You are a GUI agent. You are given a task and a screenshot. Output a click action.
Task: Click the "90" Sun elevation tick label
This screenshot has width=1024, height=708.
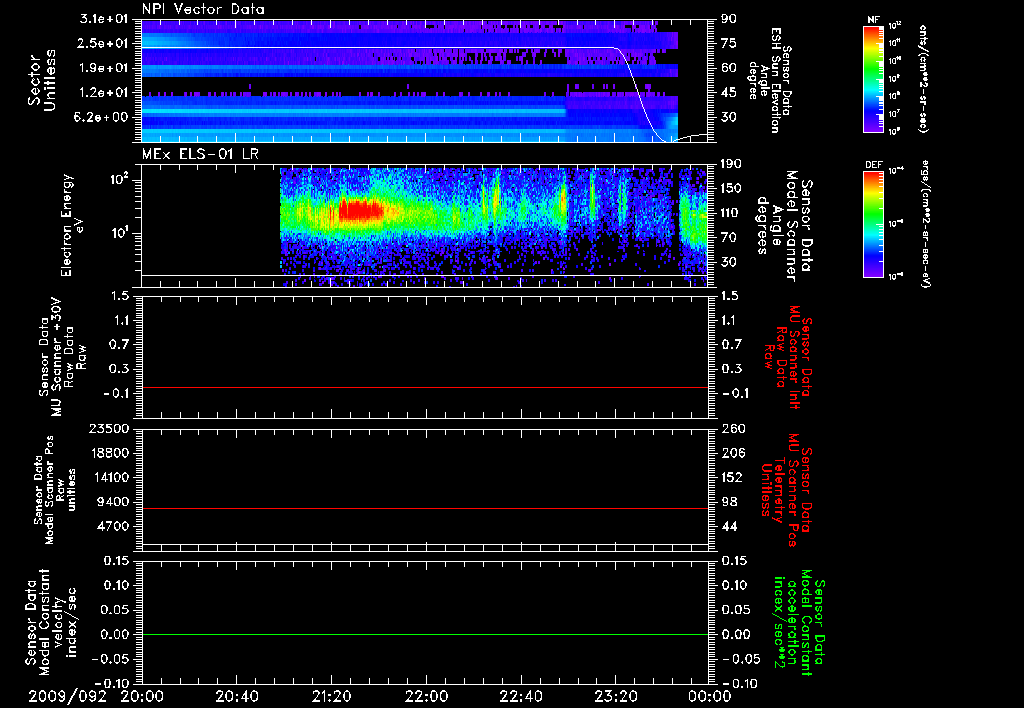729,19
